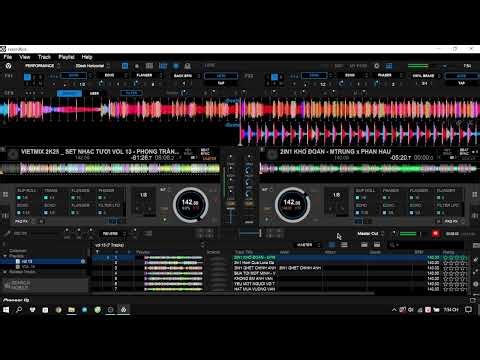Toggle right deck PAD FX mode button
Viewport: 480px width, 360px height.
[x=451, y=221]
